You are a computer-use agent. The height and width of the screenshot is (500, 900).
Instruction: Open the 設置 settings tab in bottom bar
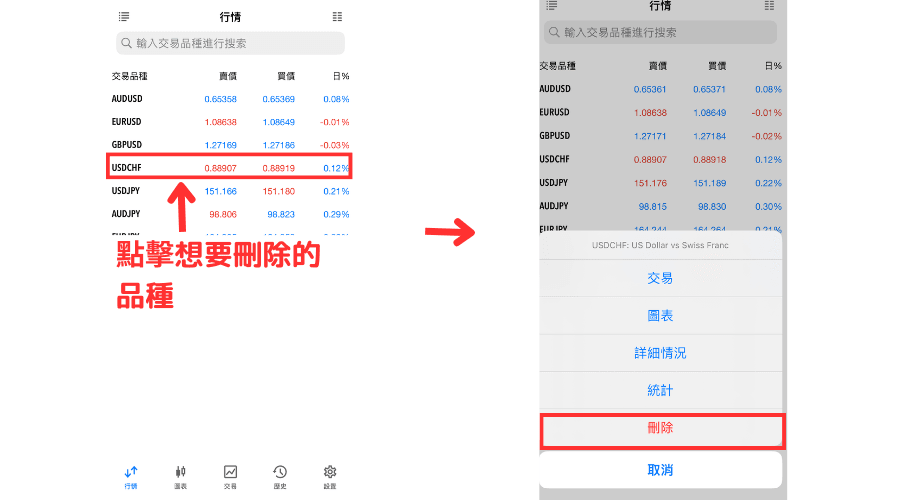[330, 476]
